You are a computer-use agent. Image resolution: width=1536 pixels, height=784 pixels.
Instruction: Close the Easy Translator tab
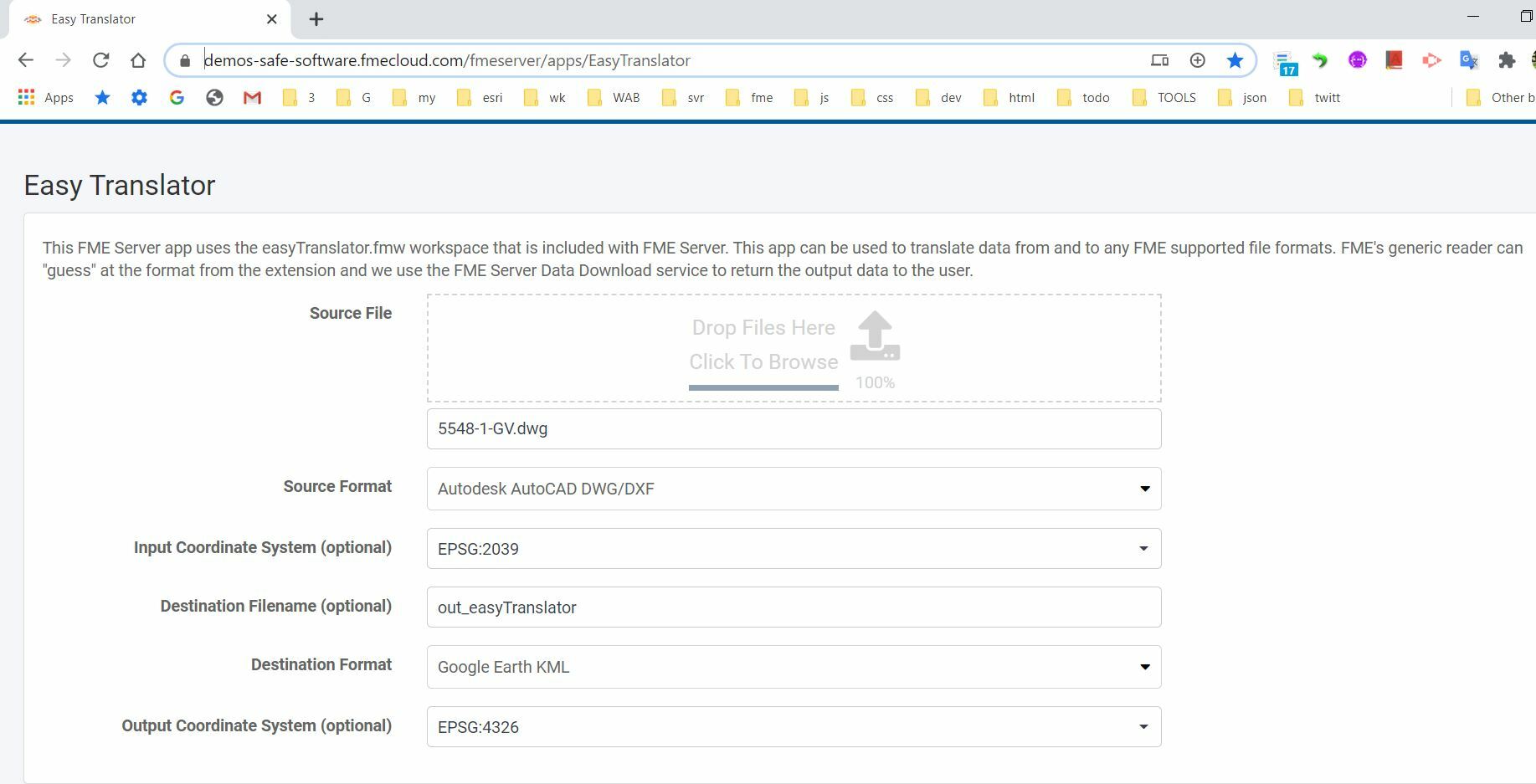coord(271,19)
